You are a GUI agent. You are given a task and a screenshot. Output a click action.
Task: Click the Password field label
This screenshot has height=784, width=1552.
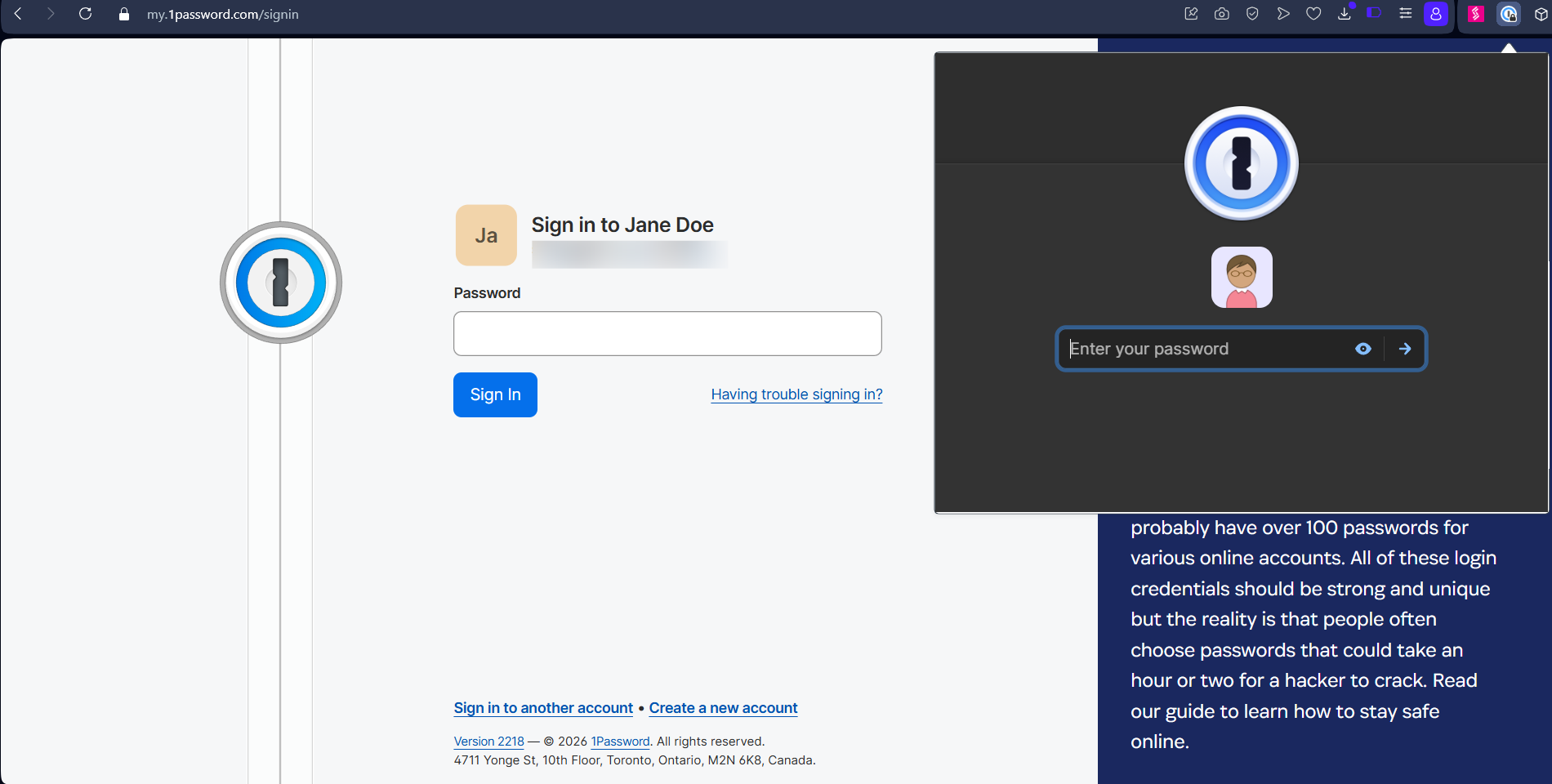tap(487, 293)
